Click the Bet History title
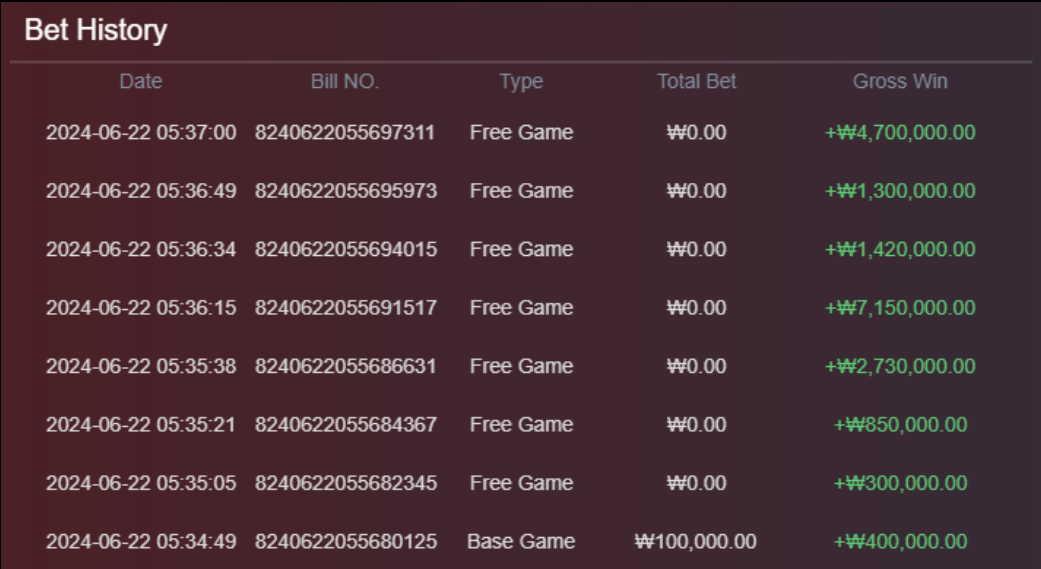Image resolution: width=1041 pixels, height=569 pixels. 96,30
